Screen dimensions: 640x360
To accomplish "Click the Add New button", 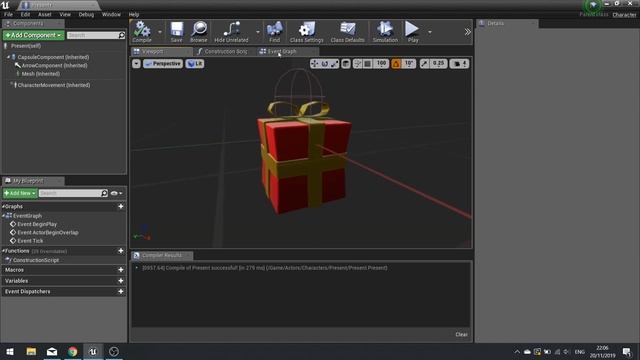I will pyautogui.click(x=20, y=193).
